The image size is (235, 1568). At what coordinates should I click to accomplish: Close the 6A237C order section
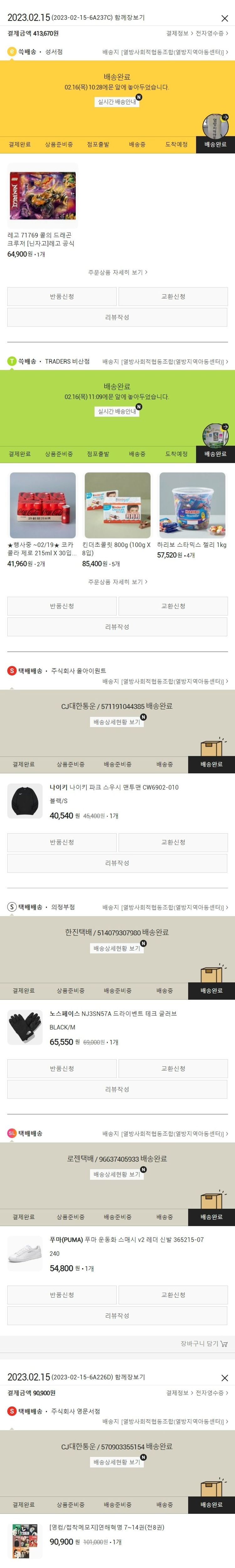[224, 19]
